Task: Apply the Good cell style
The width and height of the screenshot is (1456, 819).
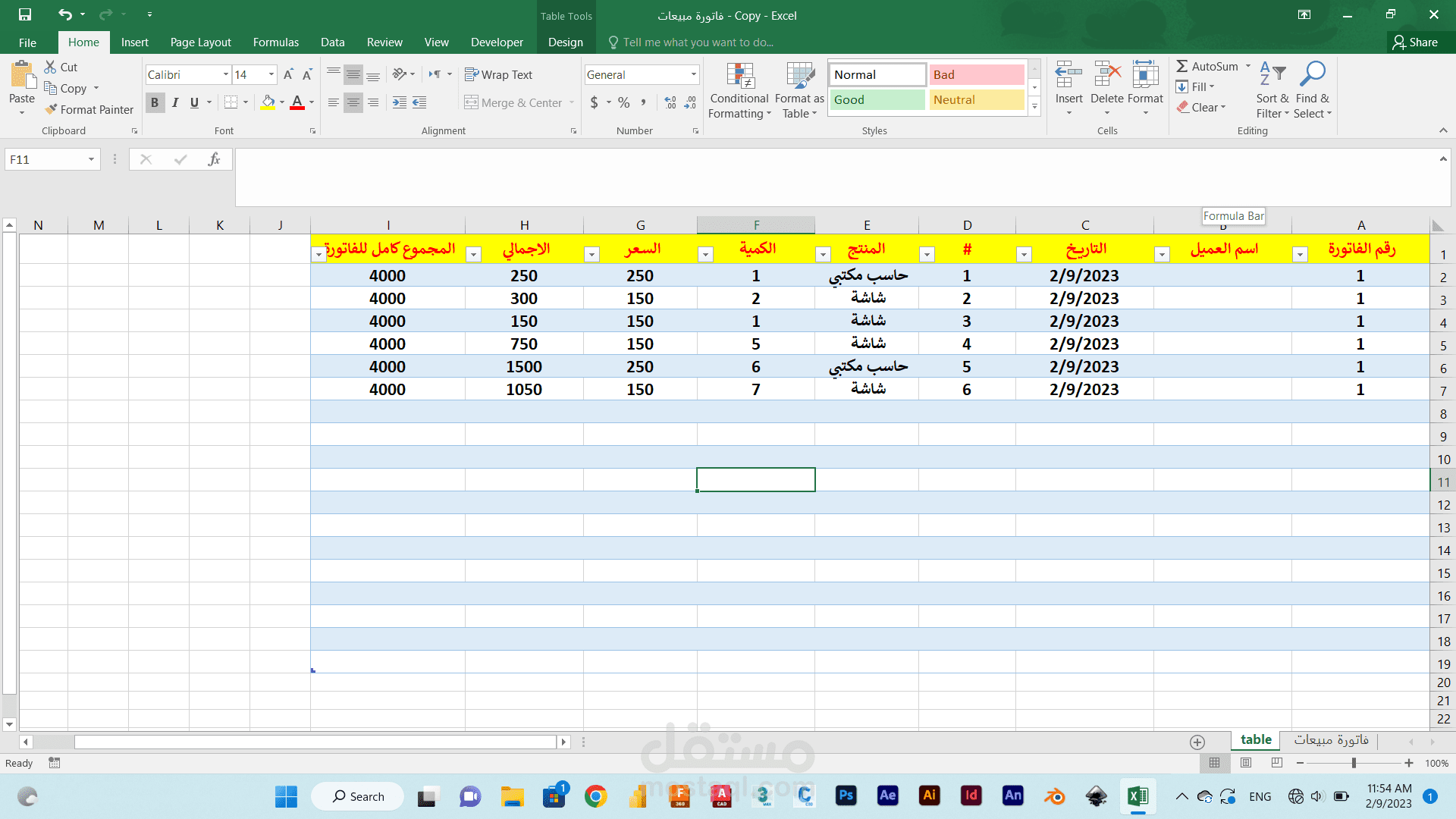Action: [877, 99]
